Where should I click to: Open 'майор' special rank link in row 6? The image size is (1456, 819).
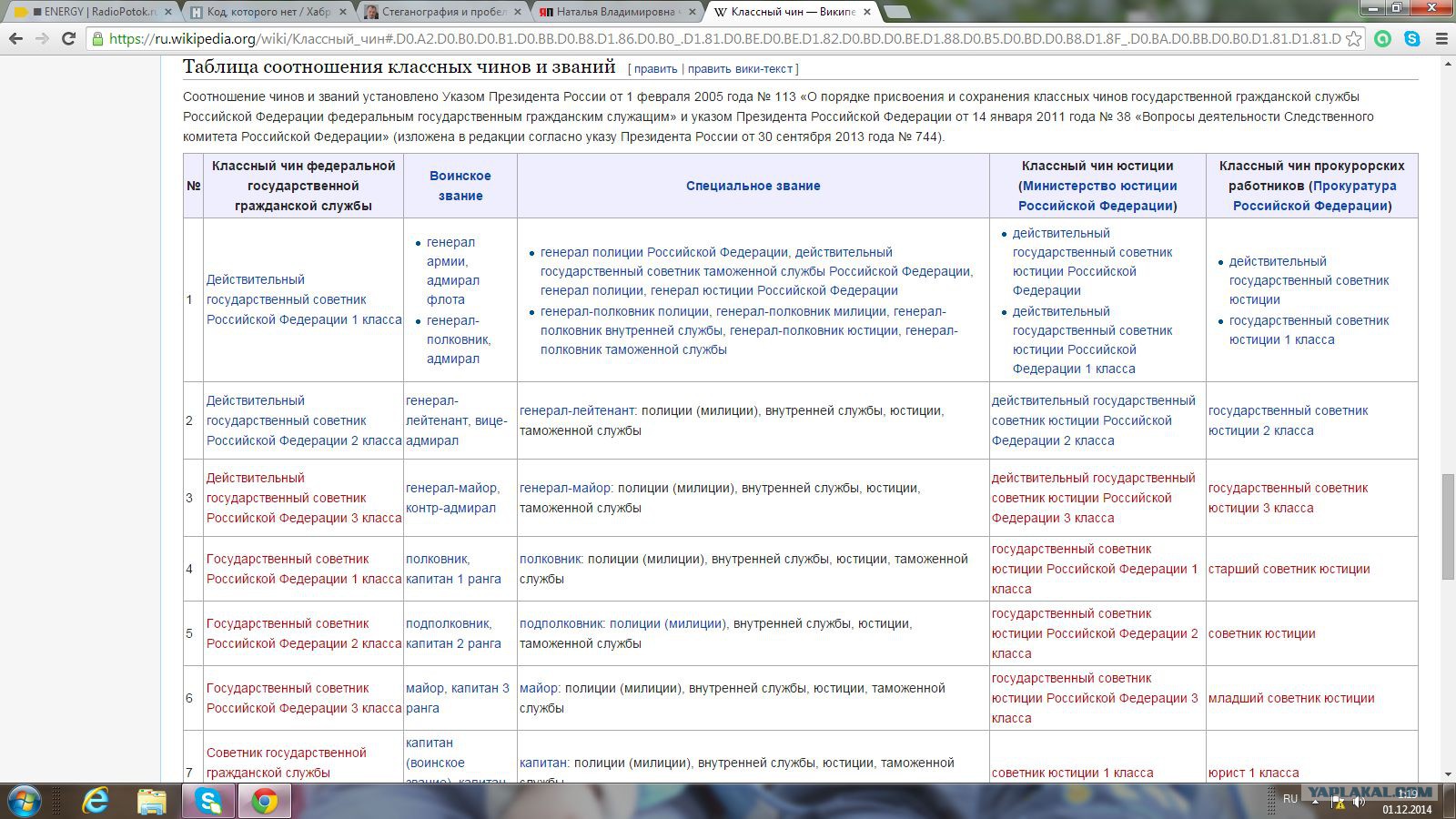coord(539,688)
